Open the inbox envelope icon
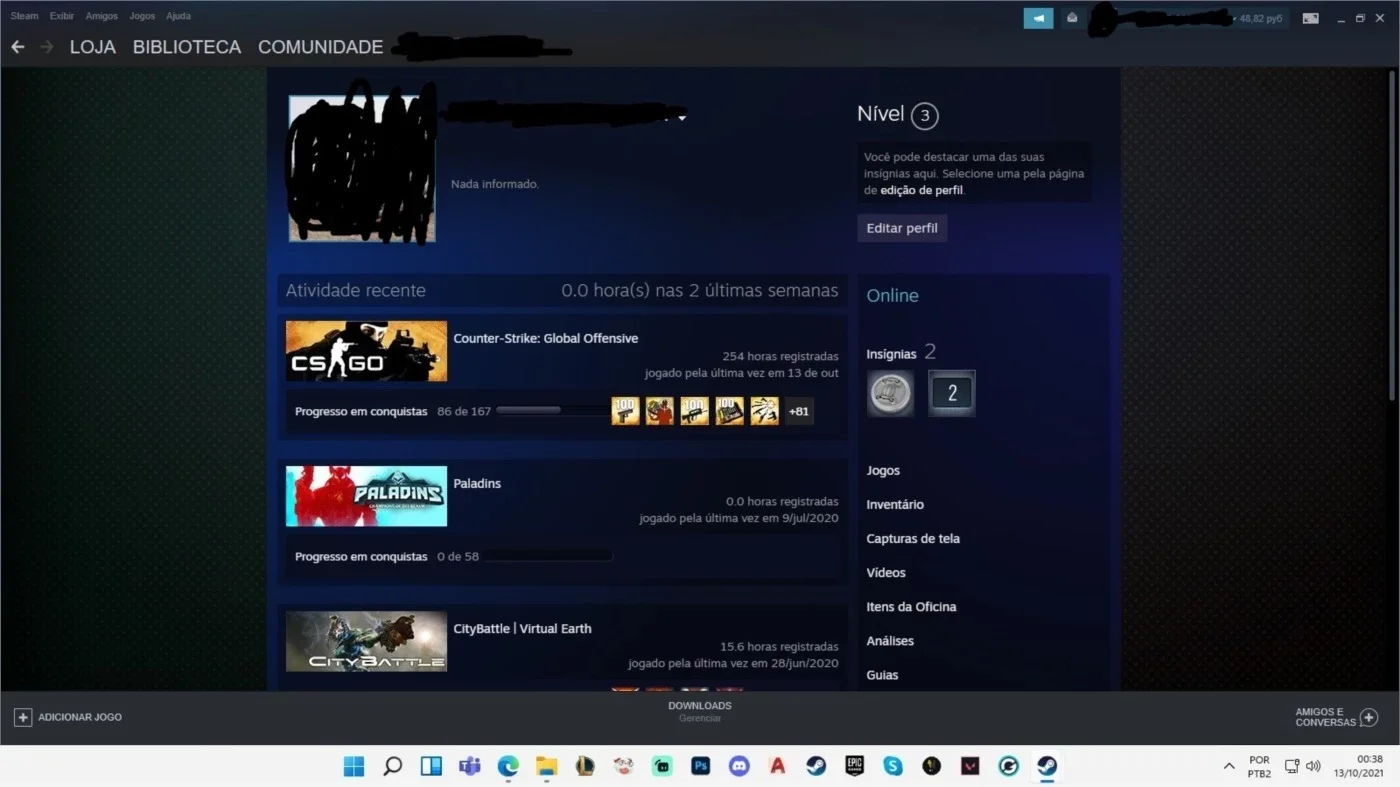Viewport: 1400px width, 787px height. [1072, 18]
